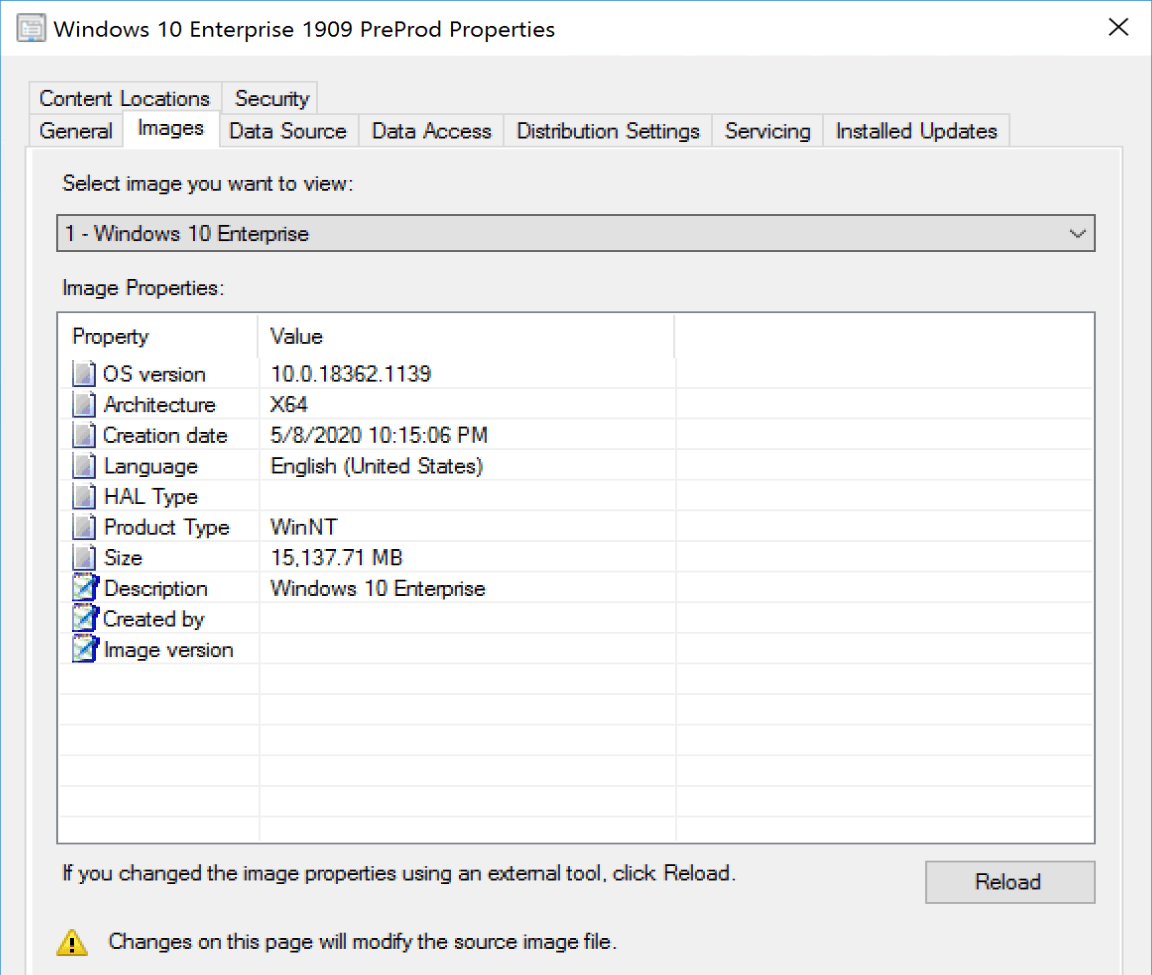
Task: Open the Data Source tab
Action: pyautogui.click(x=287, y=131)
